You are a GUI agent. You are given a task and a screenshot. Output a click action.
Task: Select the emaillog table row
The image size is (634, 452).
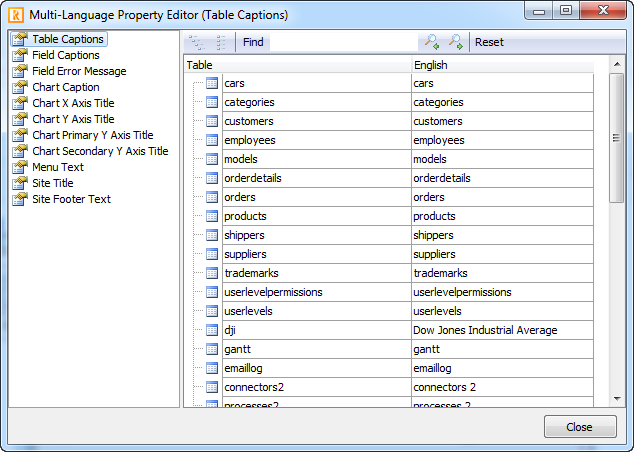pos(317,368)
